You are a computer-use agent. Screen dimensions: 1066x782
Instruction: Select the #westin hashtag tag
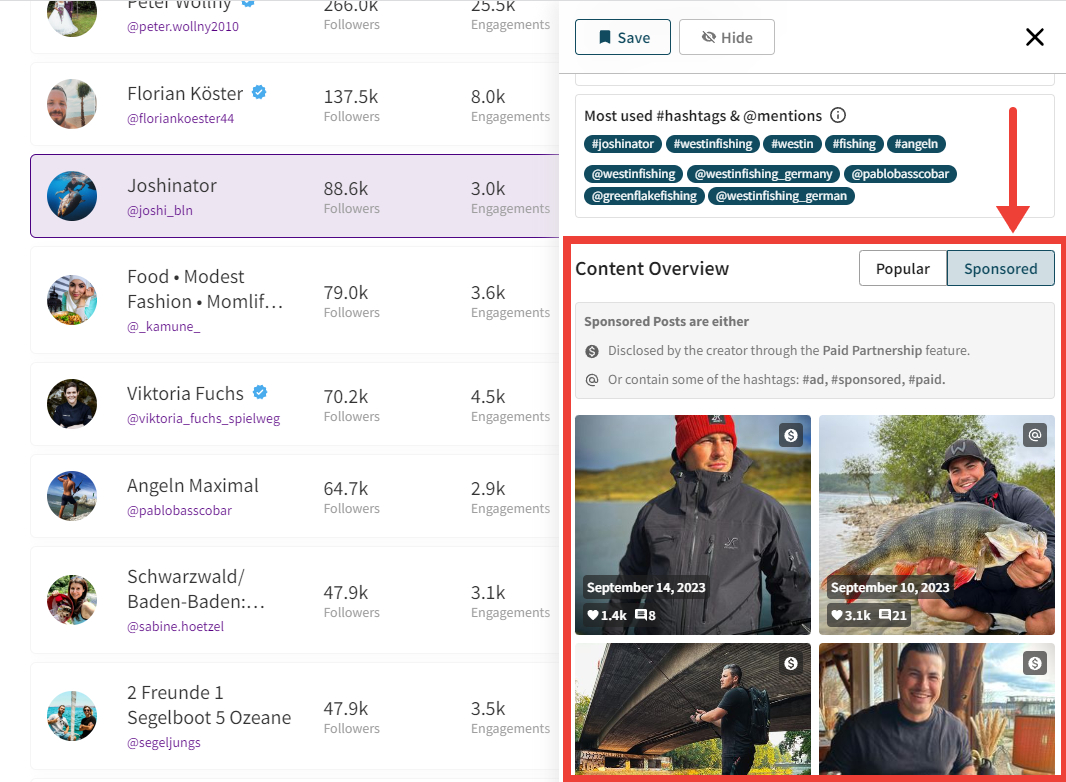click(791, 144)
